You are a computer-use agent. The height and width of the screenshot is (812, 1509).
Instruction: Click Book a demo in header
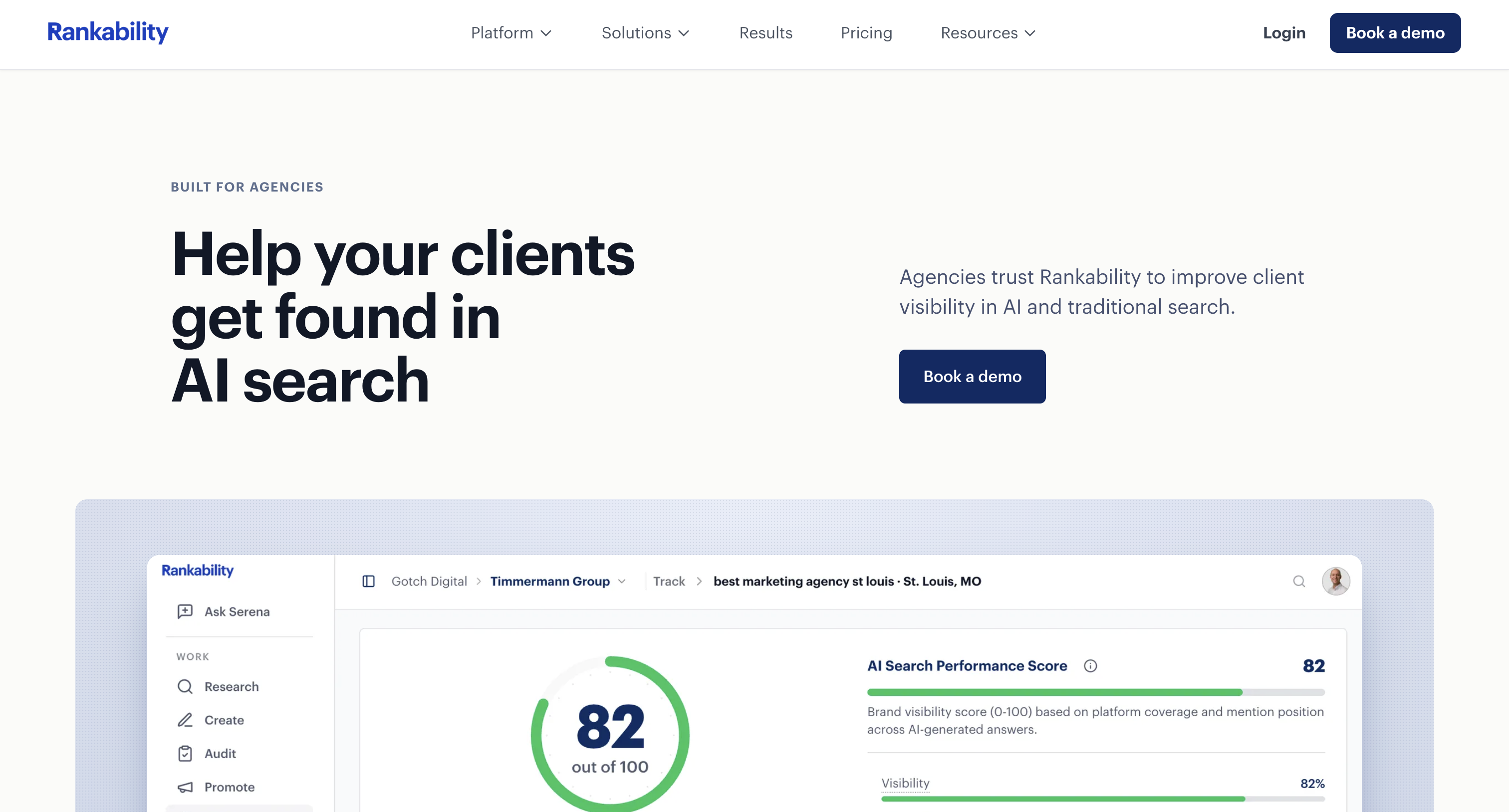click(x=1395, y=33)
